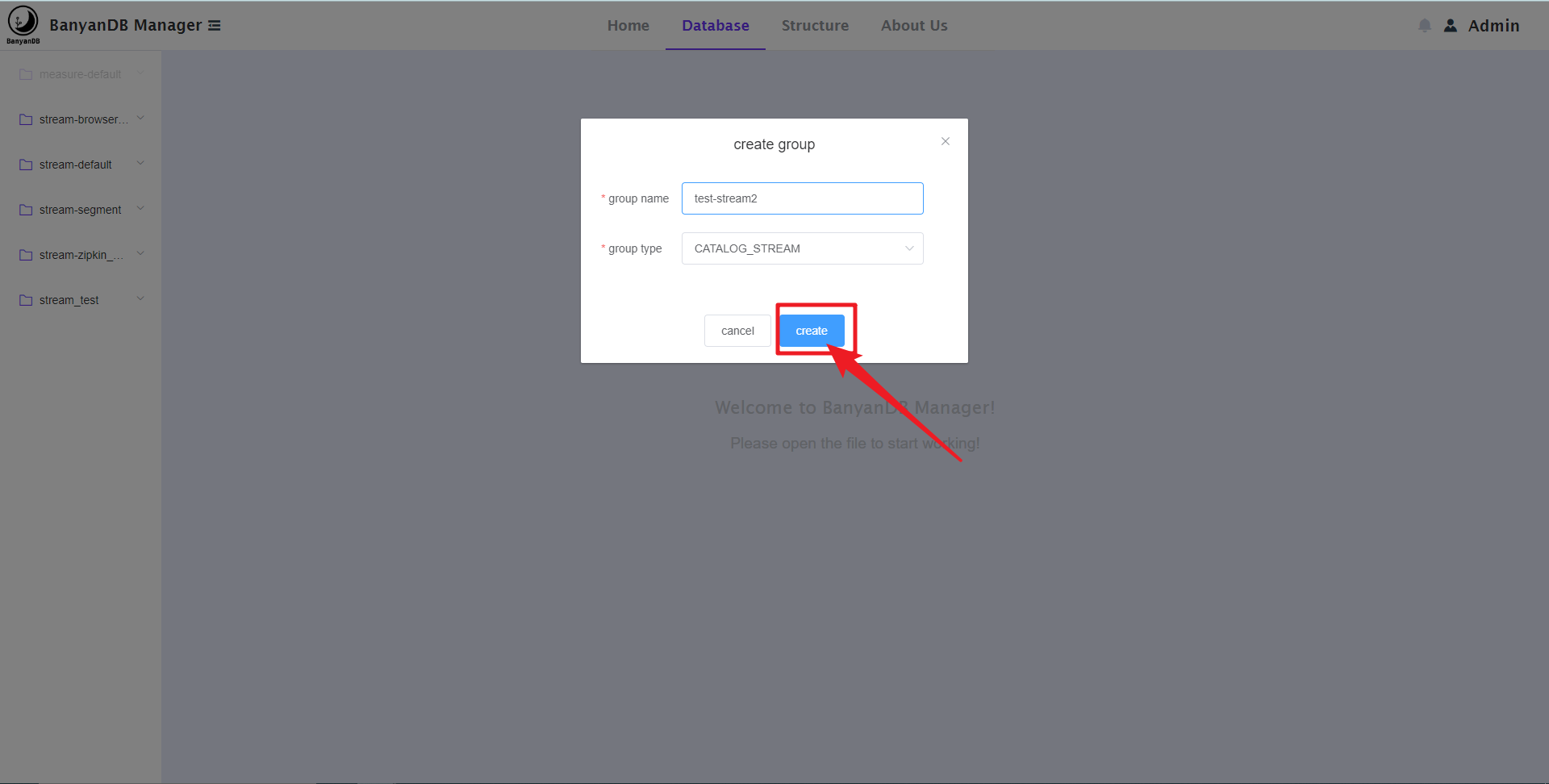Open the About Us tab

(914, 26)
